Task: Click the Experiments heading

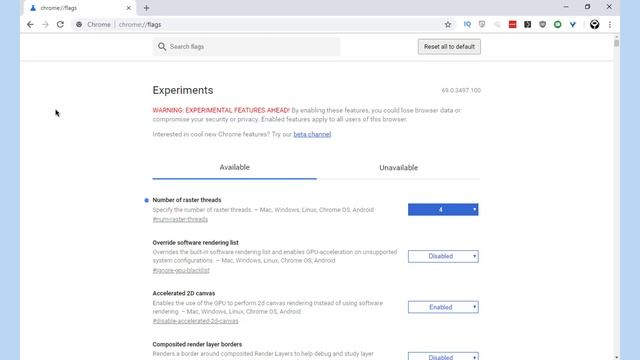Action: (x=183, y=90)
